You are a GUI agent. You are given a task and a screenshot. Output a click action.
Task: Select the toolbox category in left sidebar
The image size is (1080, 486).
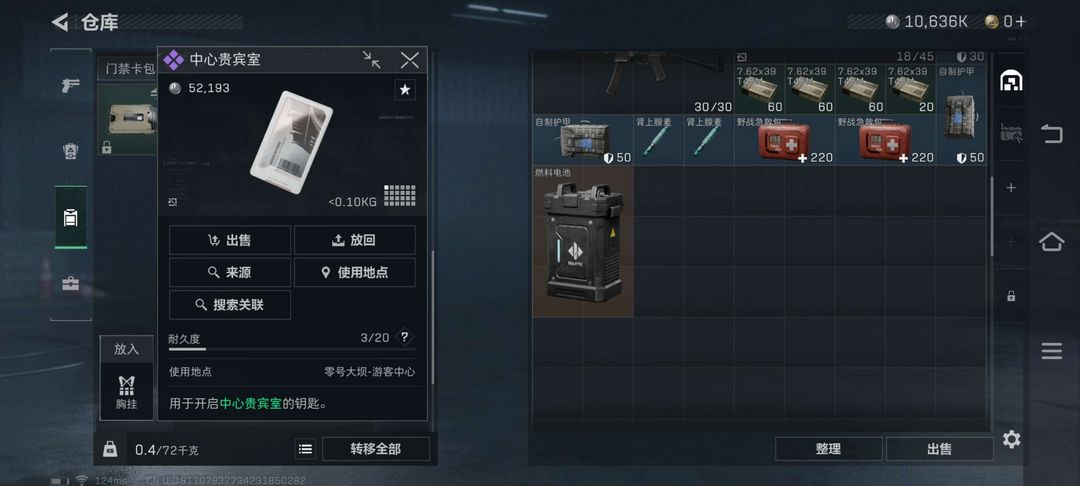70,284
